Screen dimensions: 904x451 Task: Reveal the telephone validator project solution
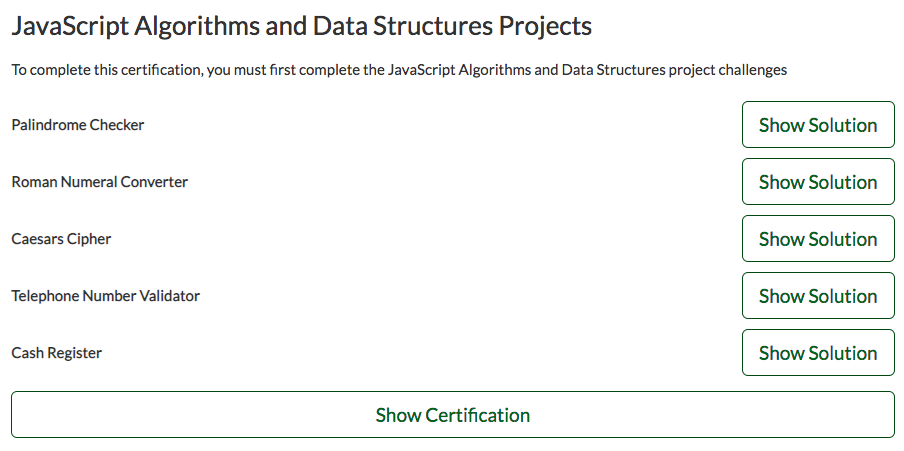pyautogui.click(x=818, y=296)
